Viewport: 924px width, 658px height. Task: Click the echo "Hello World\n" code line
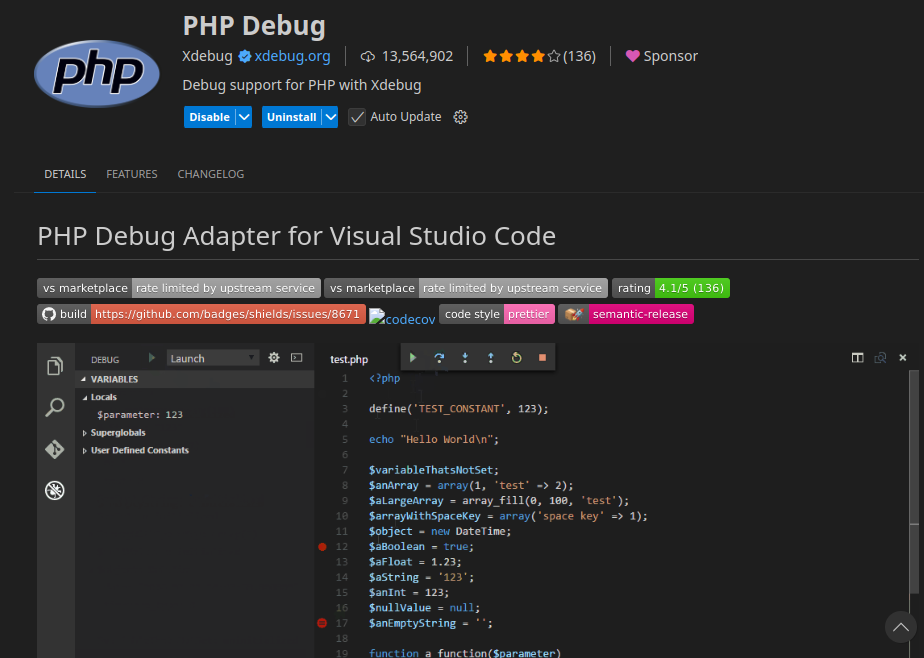434,439
